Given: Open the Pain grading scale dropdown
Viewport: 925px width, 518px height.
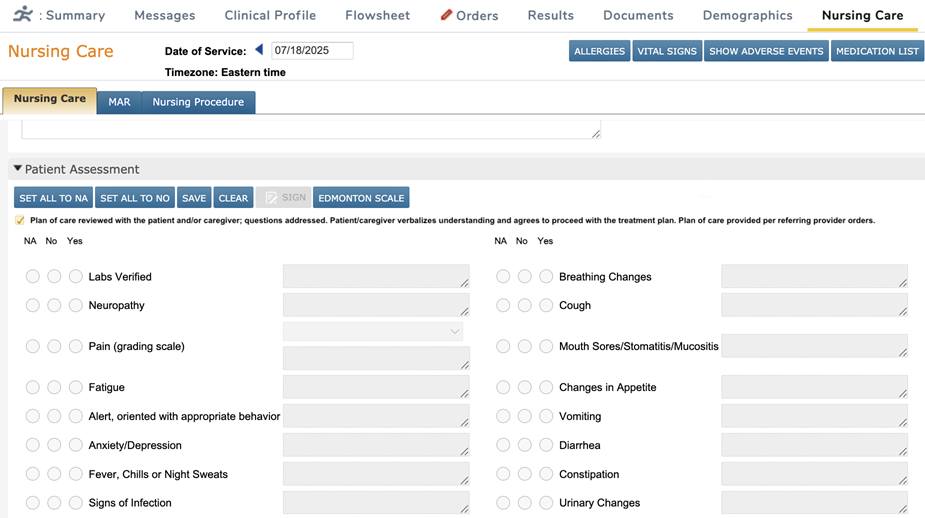Looking at the screenshot, I should 373,331.
